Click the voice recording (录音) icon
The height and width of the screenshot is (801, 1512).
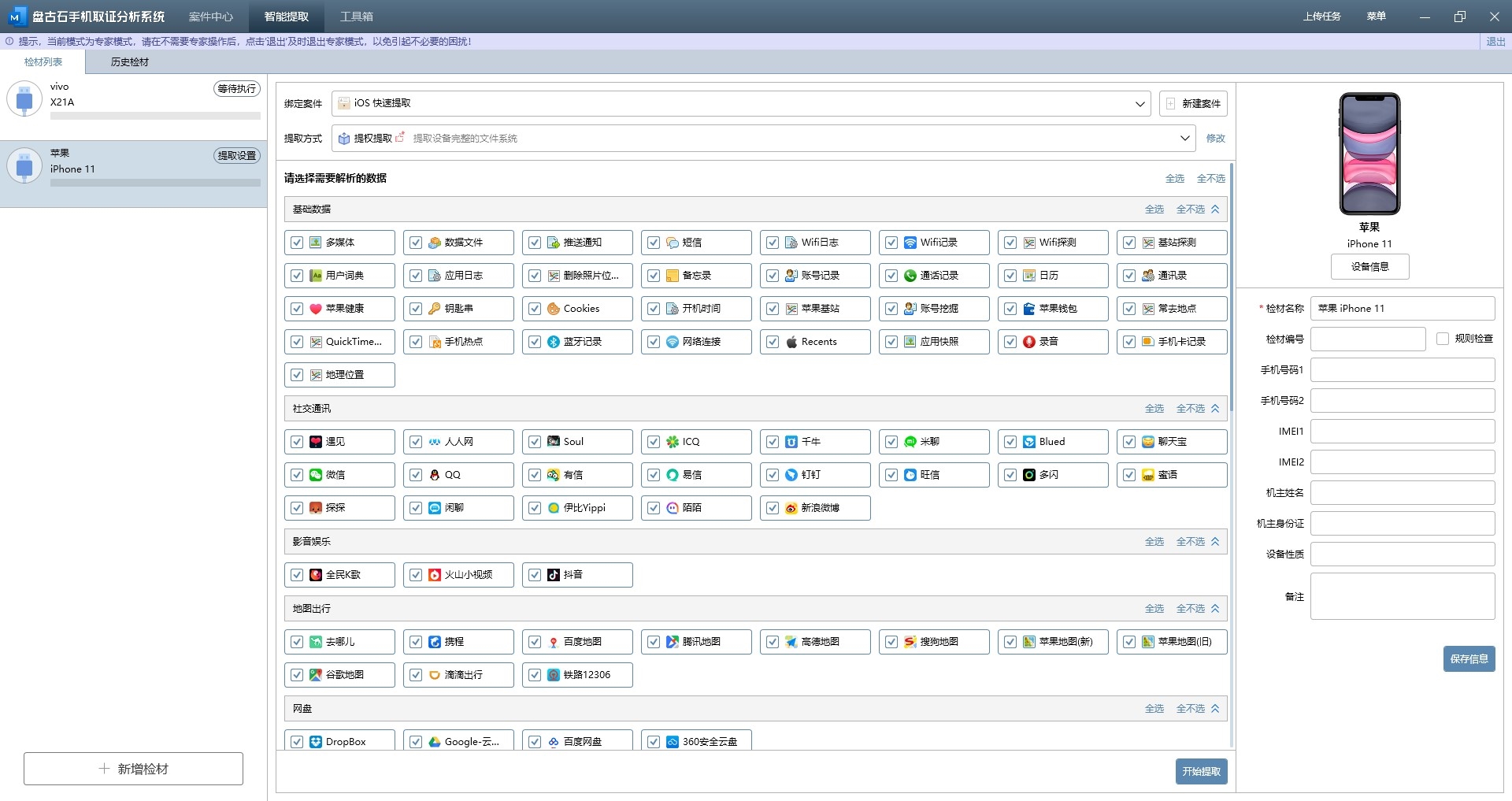pos(1029,342)
